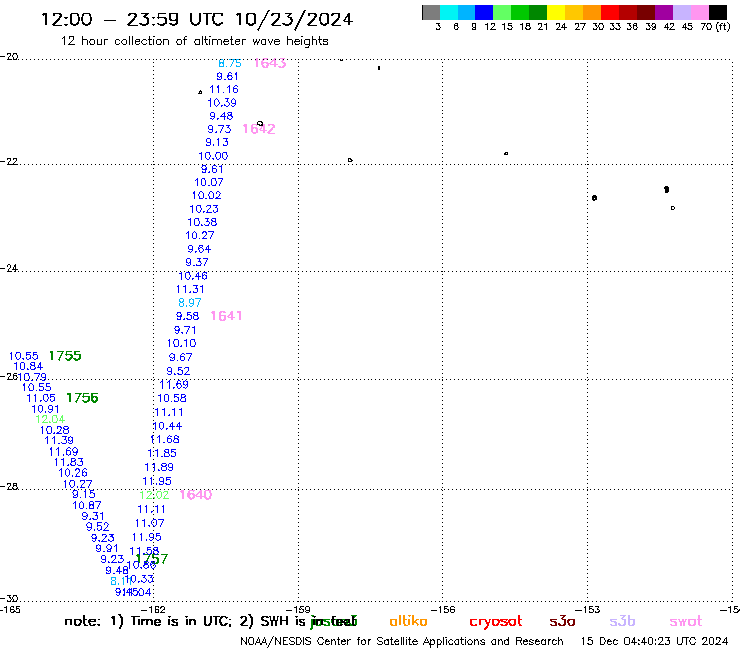Viewport: 740px width, 650px height.
Task: Click the green time stamp 1755
Action: [65, 356]
